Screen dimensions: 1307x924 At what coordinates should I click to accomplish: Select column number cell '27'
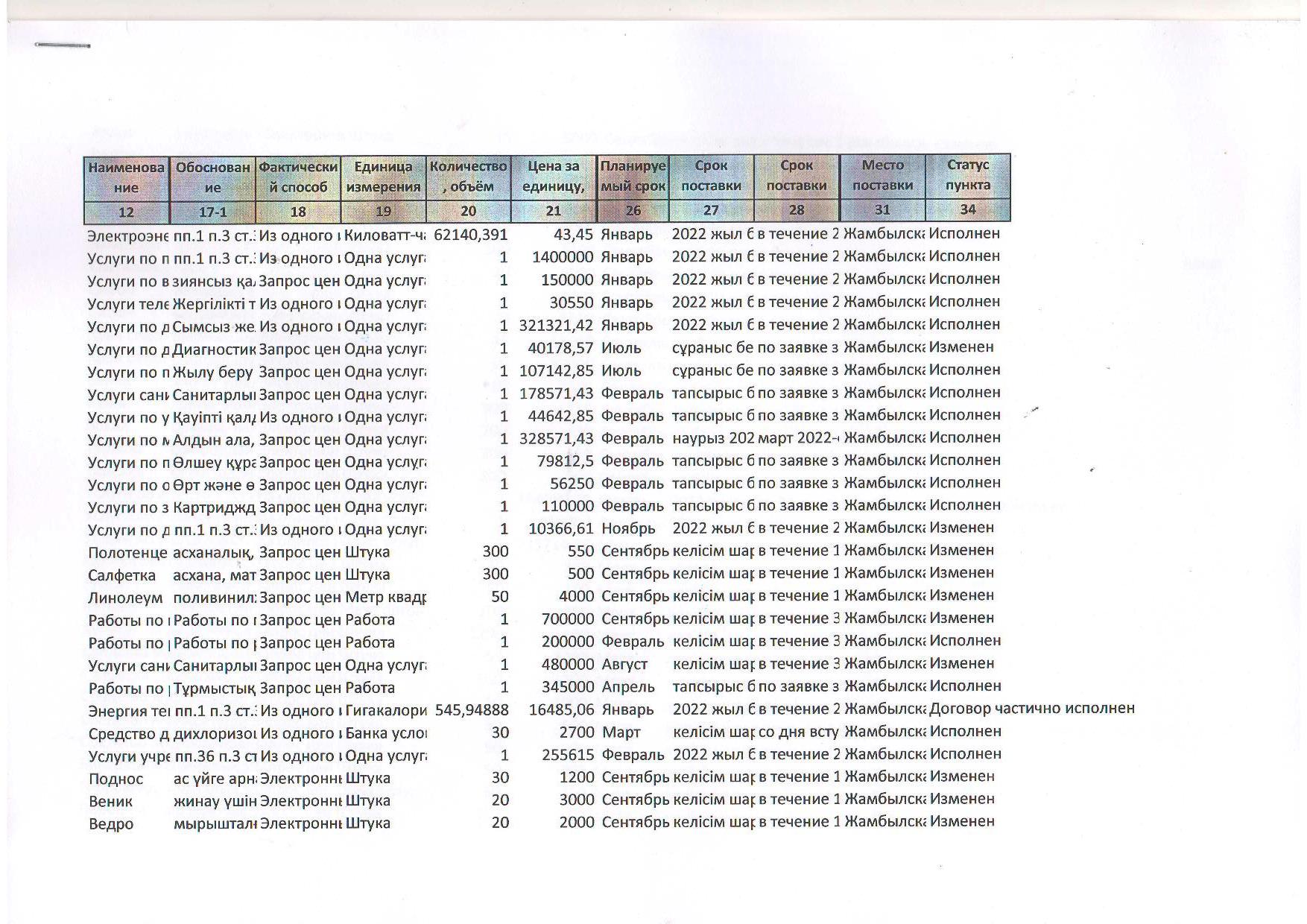click(x=712, y=211)
